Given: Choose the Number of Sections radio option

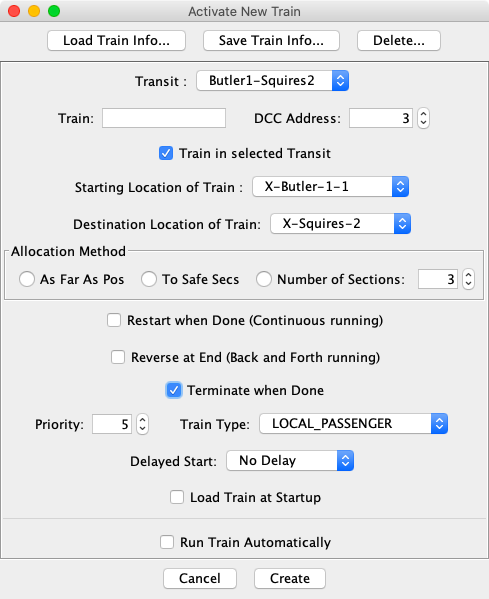Looking at the screenshot, I should tap(264, 279).
